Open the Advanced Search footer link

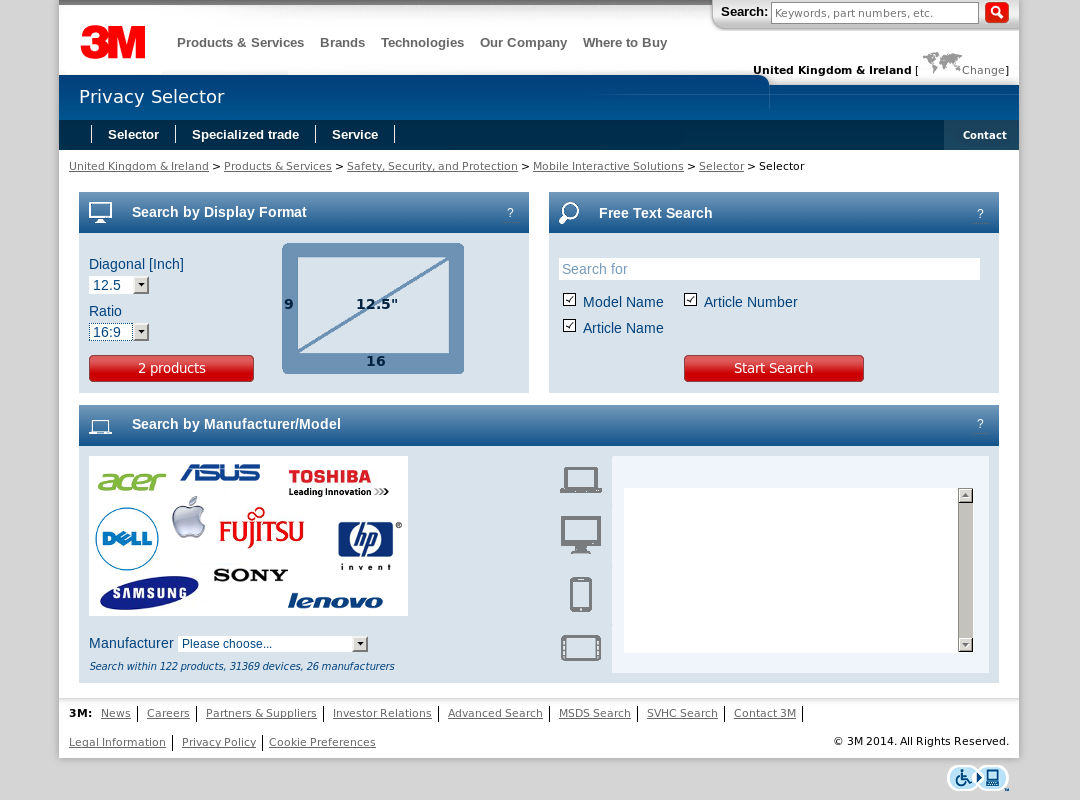click(x=495, y=713)
